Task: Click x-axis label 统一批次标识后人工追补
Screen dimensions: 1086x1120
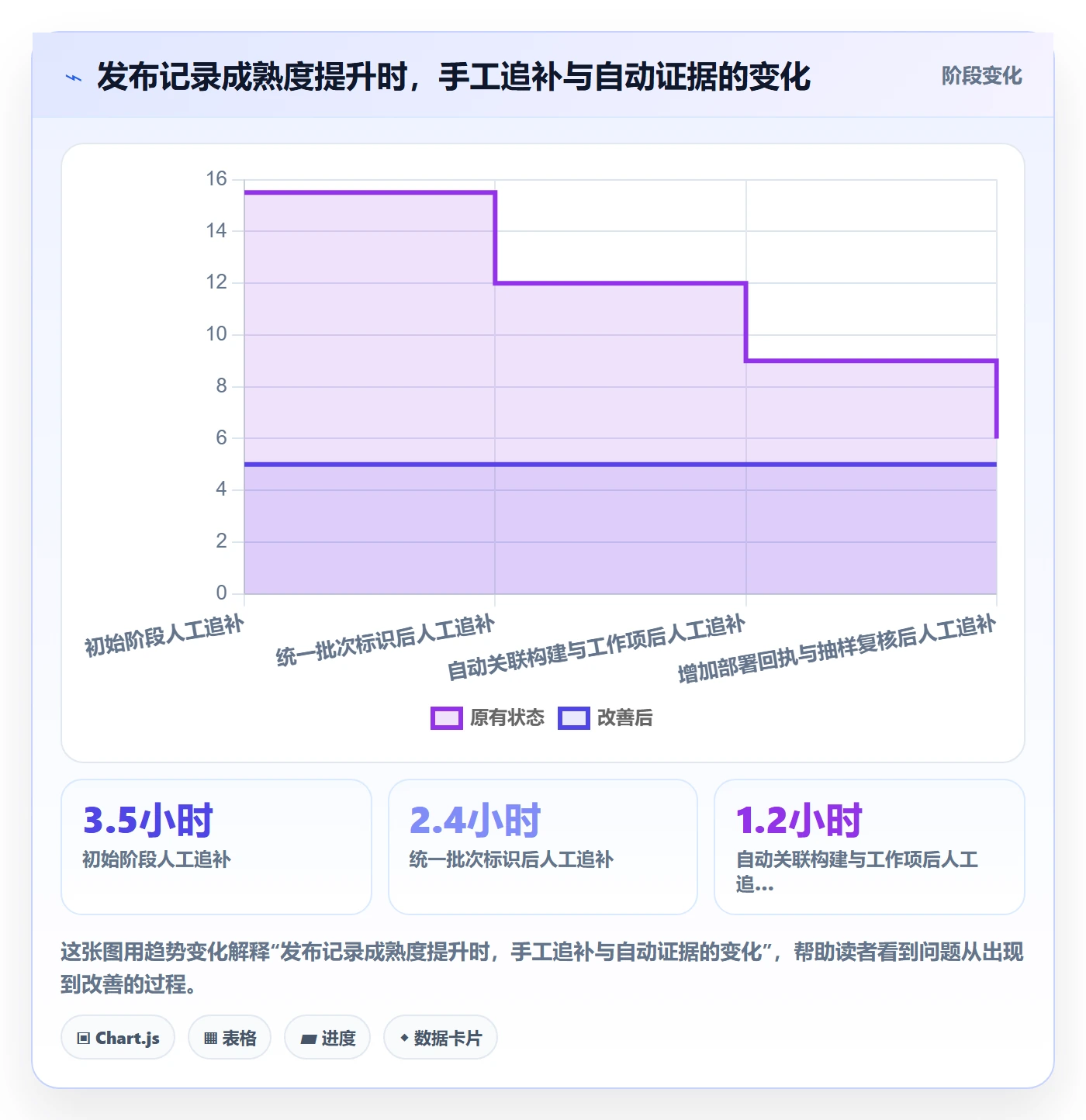Action: [386, 641]
